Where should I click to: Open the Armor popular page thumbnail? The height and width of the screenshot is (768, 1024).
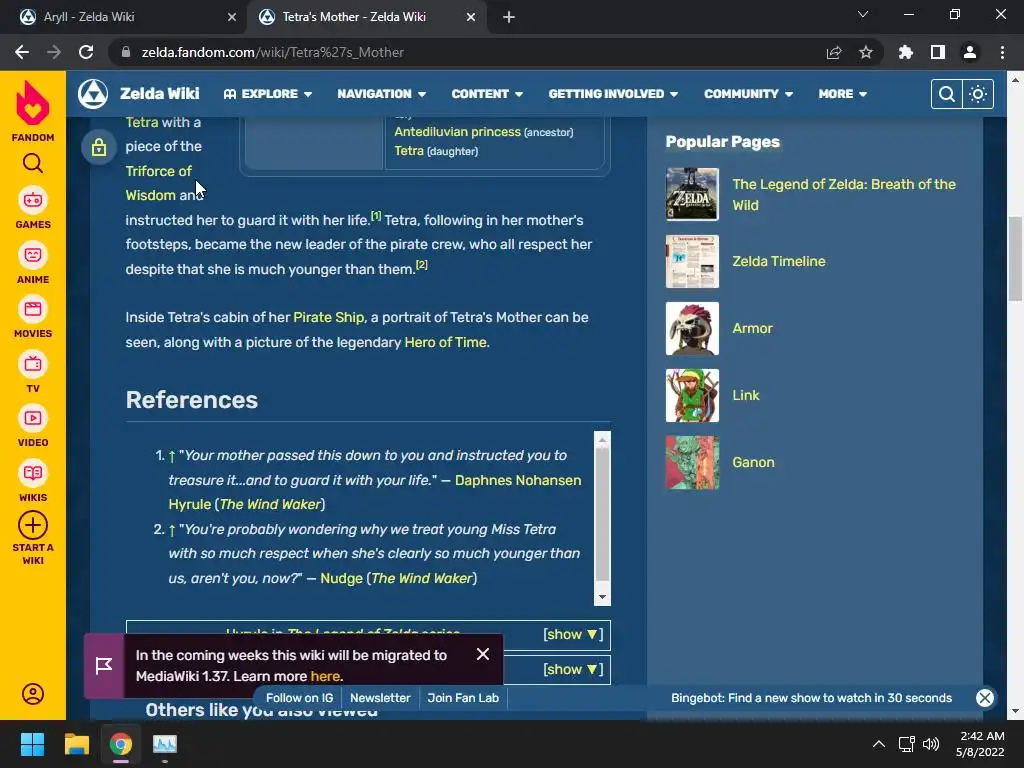coord(692,328)
